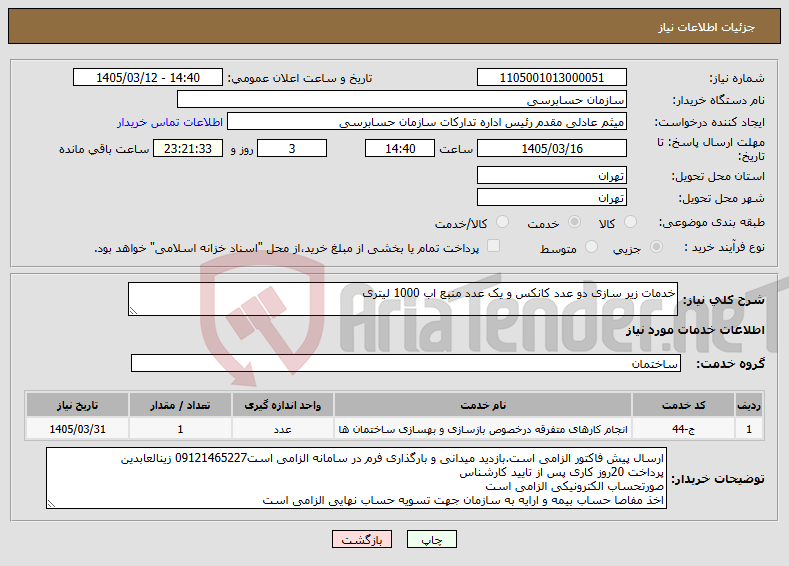The height and width of the screenshot is (566, 789).
Task: Open the اطلاعات تماس خریدار link
Action: coord(170,122)
